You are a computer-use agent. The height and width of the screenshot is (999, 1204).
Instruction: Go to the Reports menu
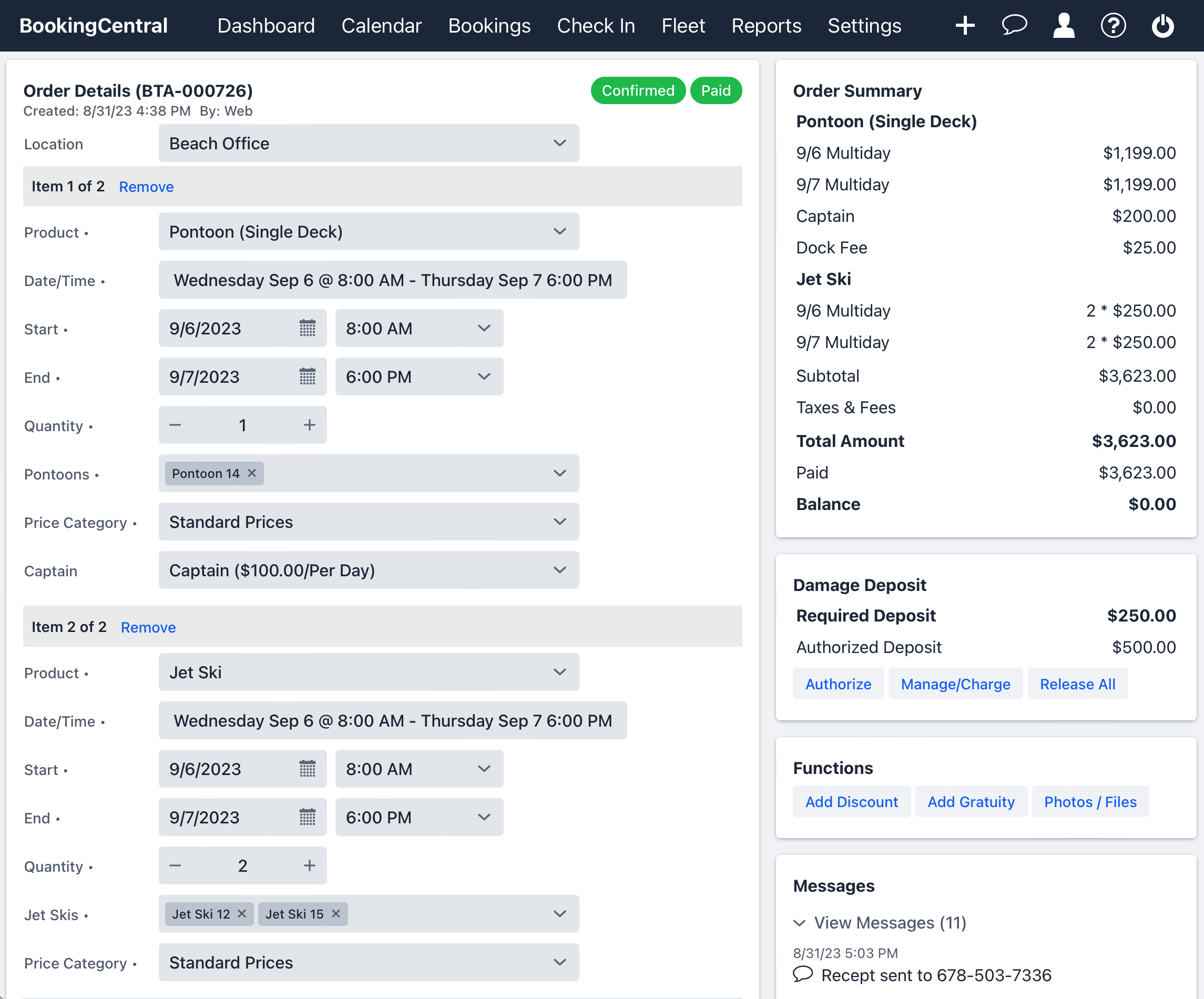[x=766, y=26]
